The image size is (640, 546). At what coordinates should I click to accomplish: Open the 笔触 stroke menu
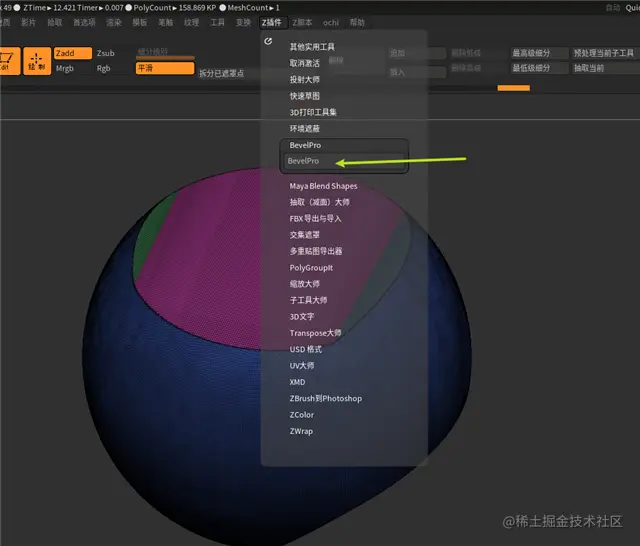click(x=165, y=22)
